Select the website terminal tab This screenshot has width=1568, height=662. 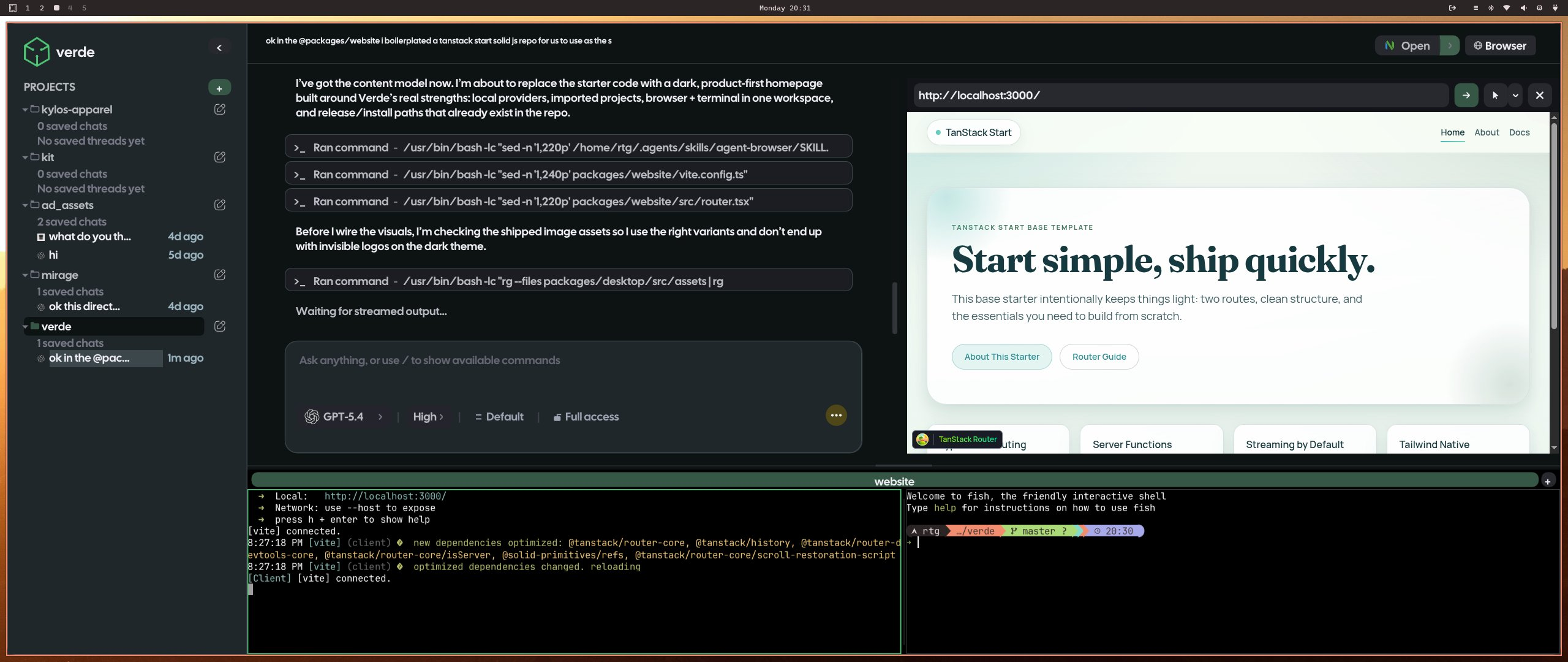pos(894,481)
